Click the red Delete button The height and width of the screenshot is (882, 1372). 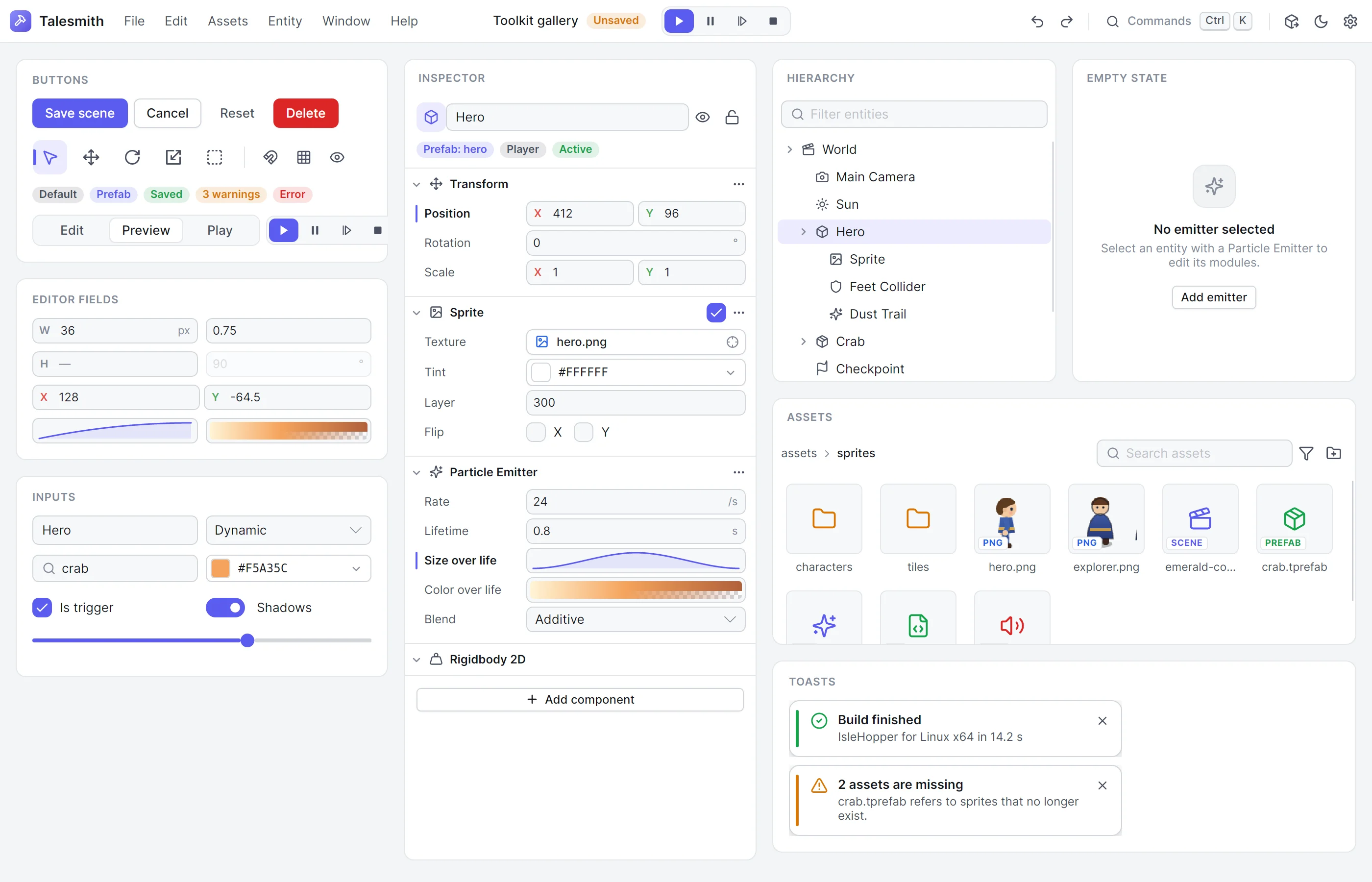click(306, 113)
